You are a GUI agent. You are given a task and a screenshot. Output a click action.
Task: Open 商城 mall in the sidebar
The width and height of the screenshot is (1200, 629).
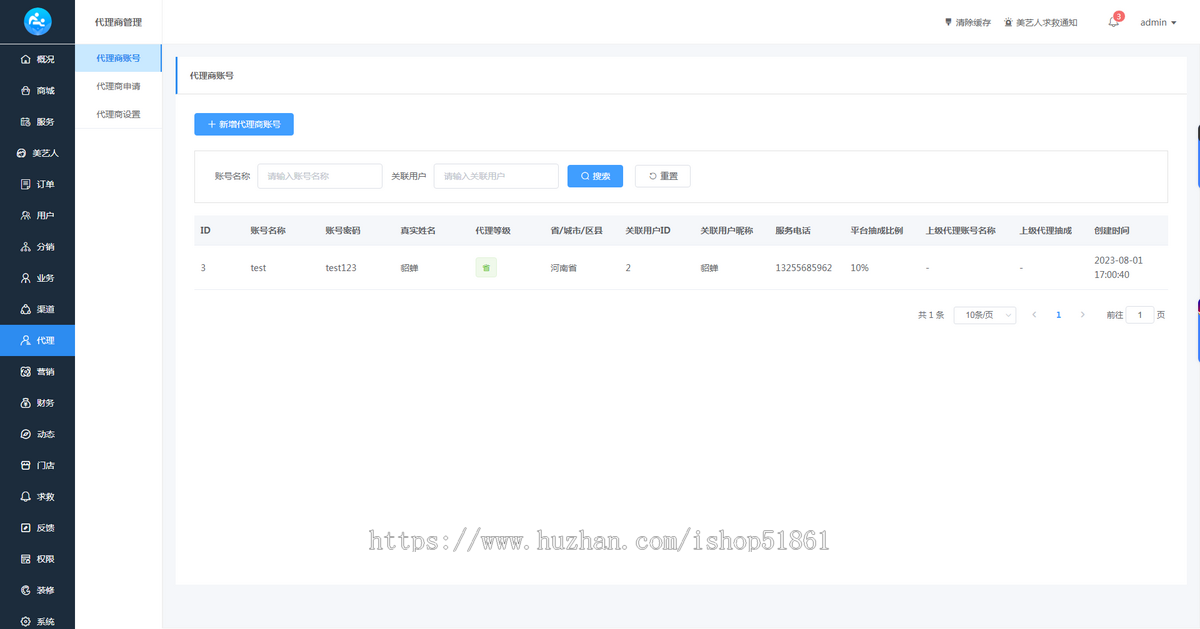37,90
